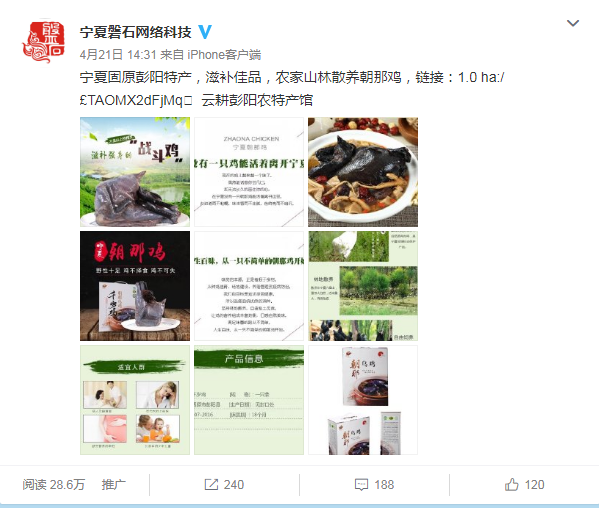This screenshot has height=508, width=599.
Task: Open the iPhone客户端 source link
Action: 224,55
